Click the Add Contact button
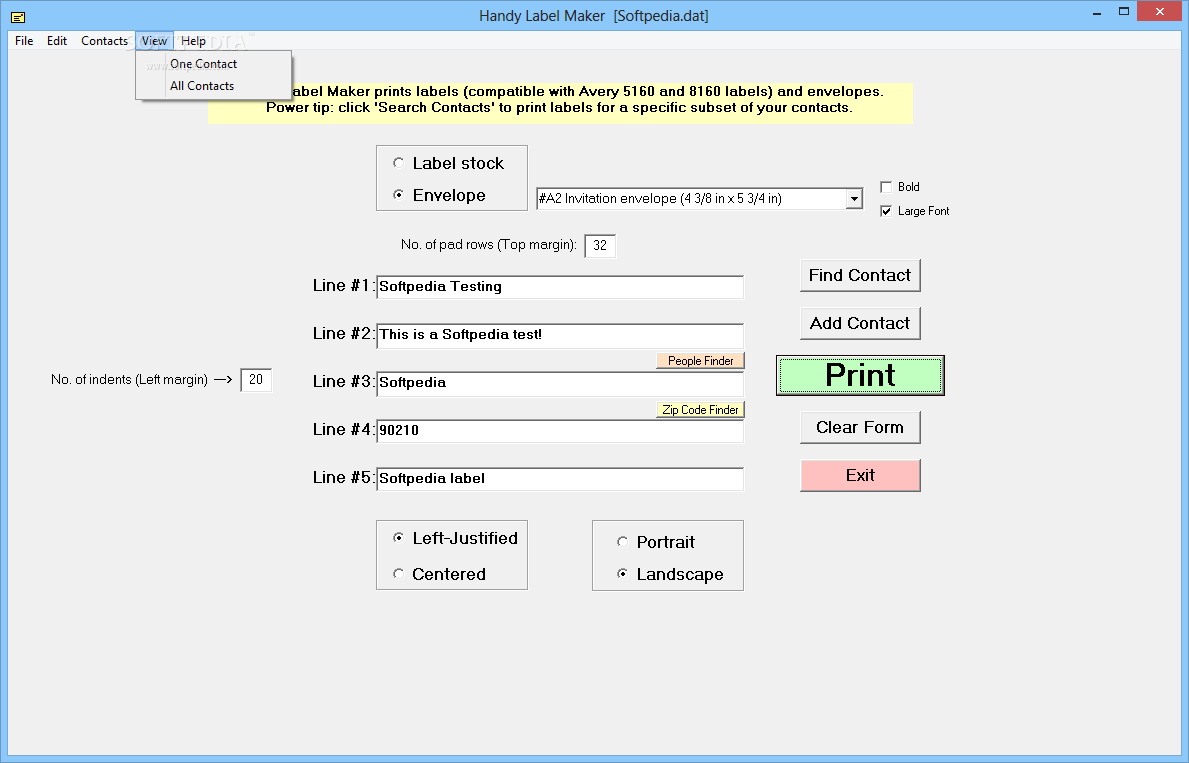 (860, 323)
